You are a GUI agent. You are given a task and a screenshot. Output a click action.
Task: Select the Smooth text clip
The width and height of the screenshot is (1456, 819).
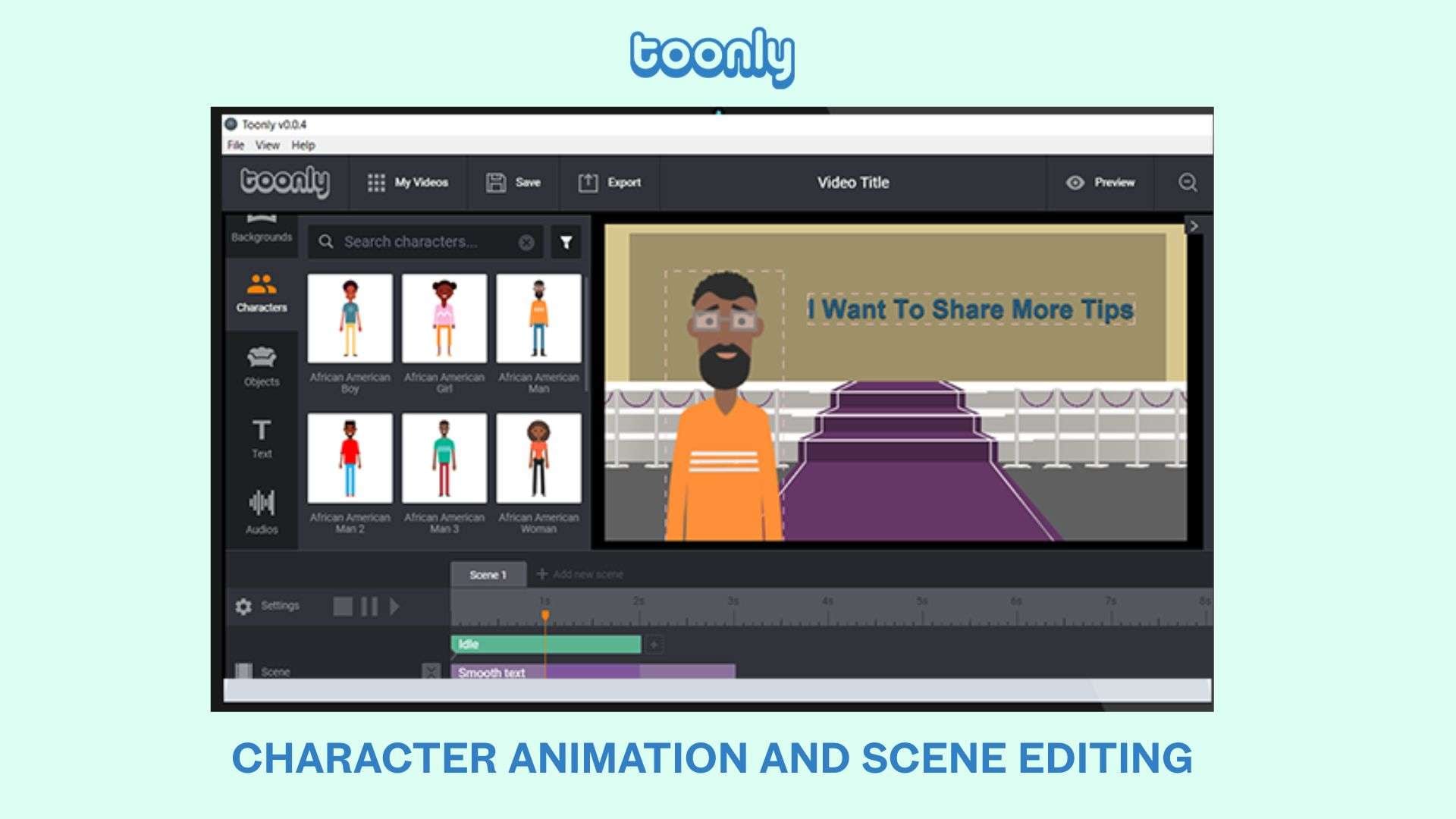pyautogui.click(x=593, y=672)
